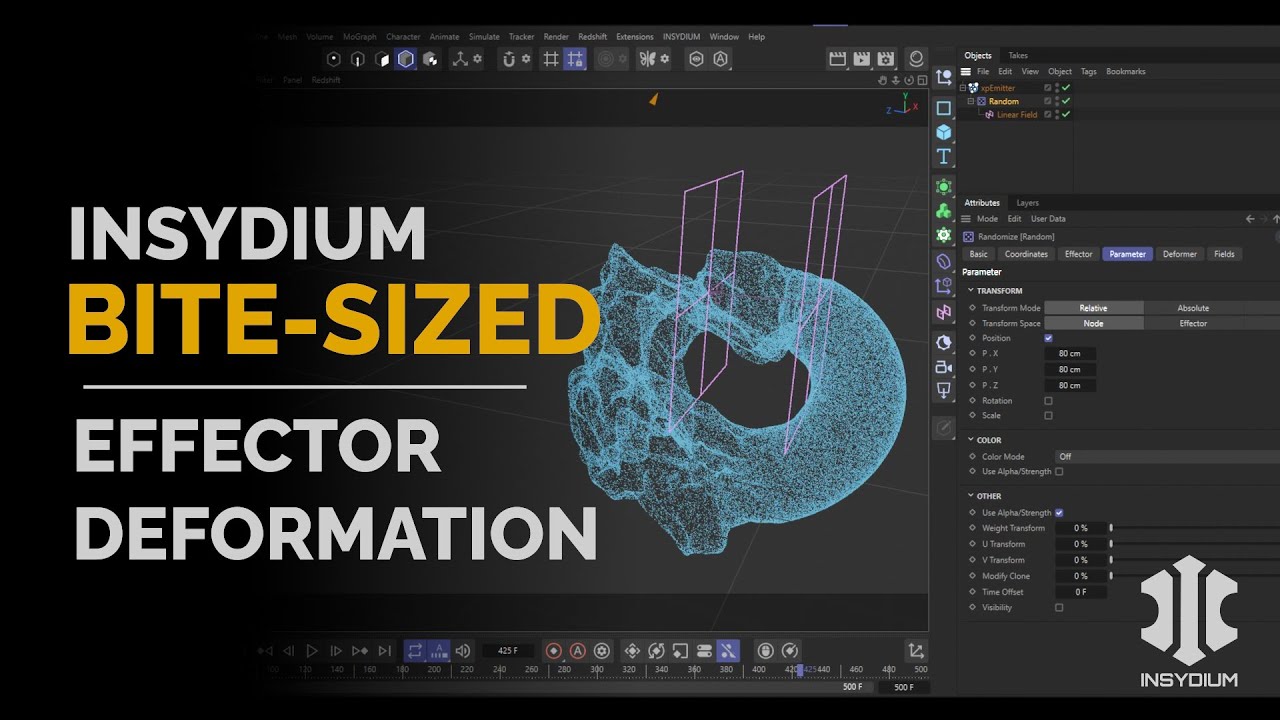Collapse the COLOR section
This screenshot has width=1280, height=720.
971,440
